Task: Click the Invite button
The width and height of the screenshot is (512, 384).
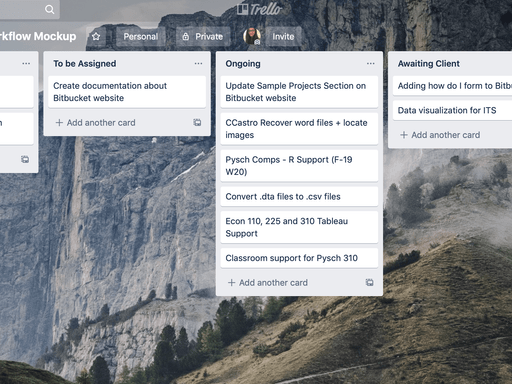Action: pos(283,36)
